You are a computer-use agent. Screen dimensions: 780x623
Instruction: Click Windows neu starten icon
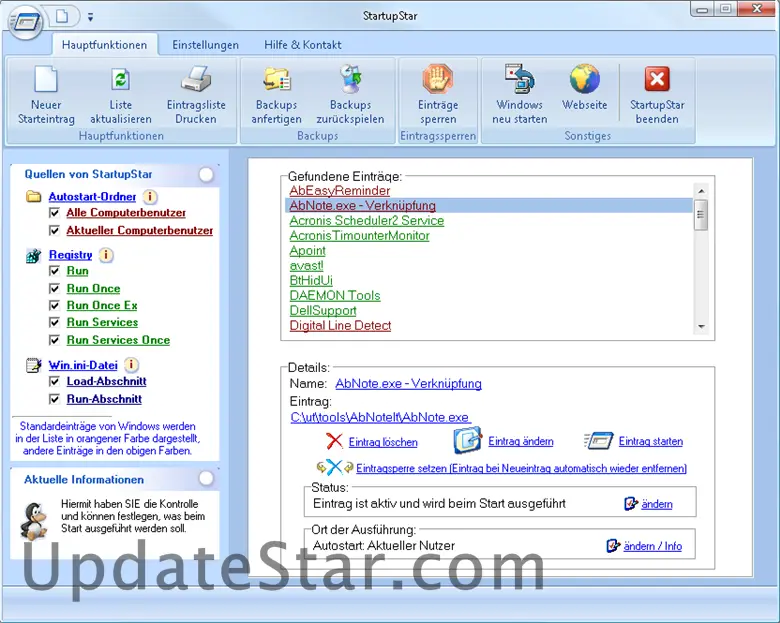click(519, 79)
